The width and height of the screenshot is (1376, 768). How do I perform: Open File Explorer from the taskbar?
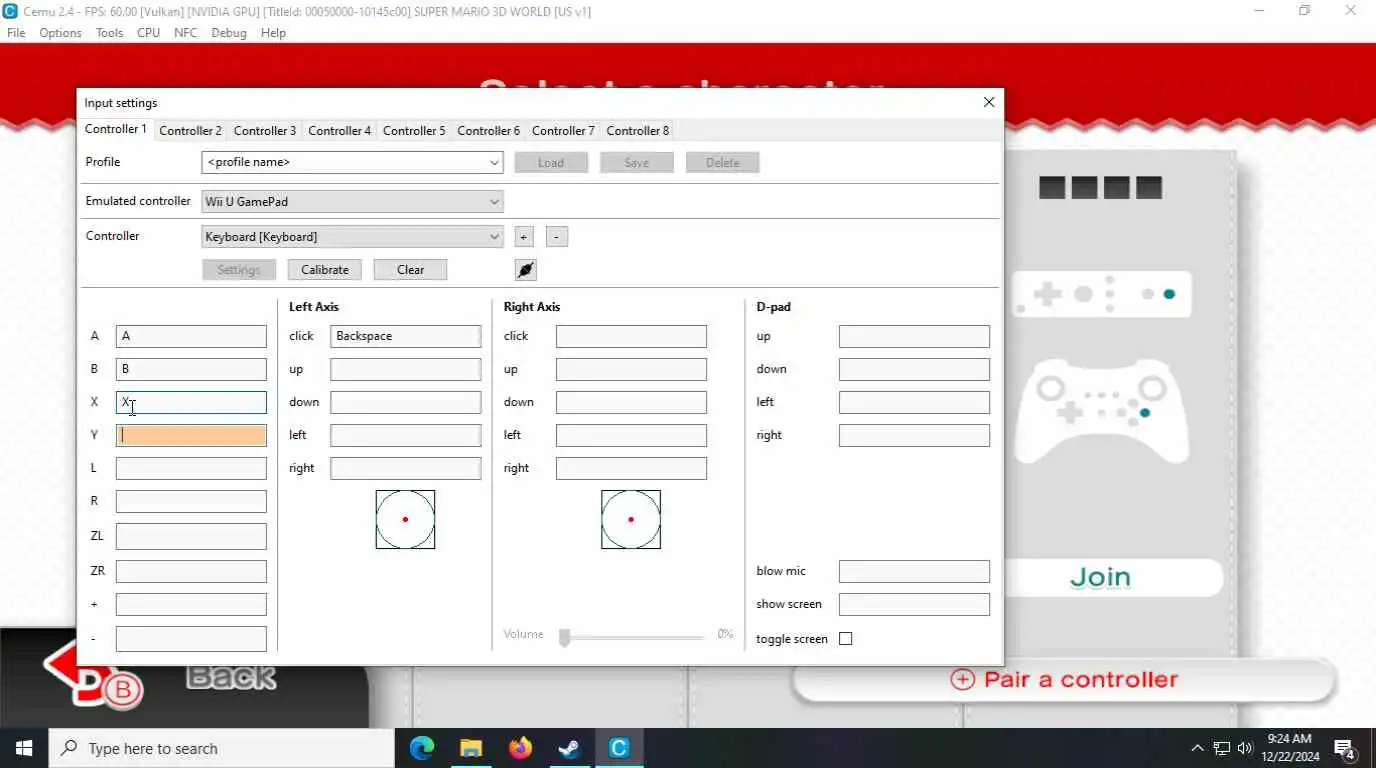tap(471, 748)
